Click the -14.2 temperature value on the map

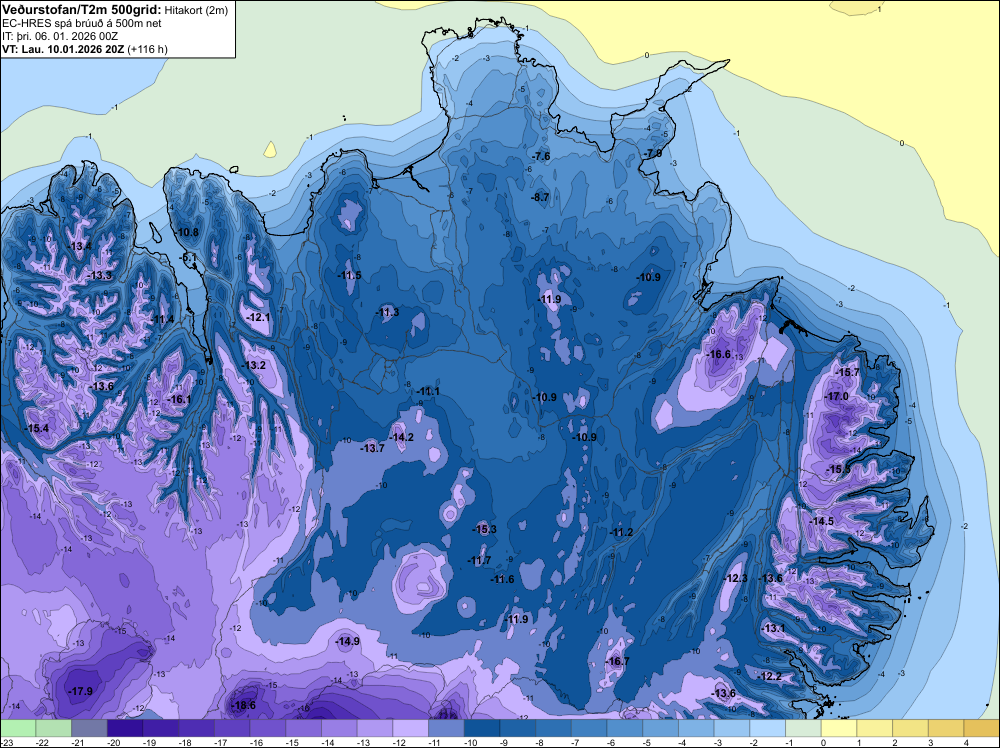[402, 437]
